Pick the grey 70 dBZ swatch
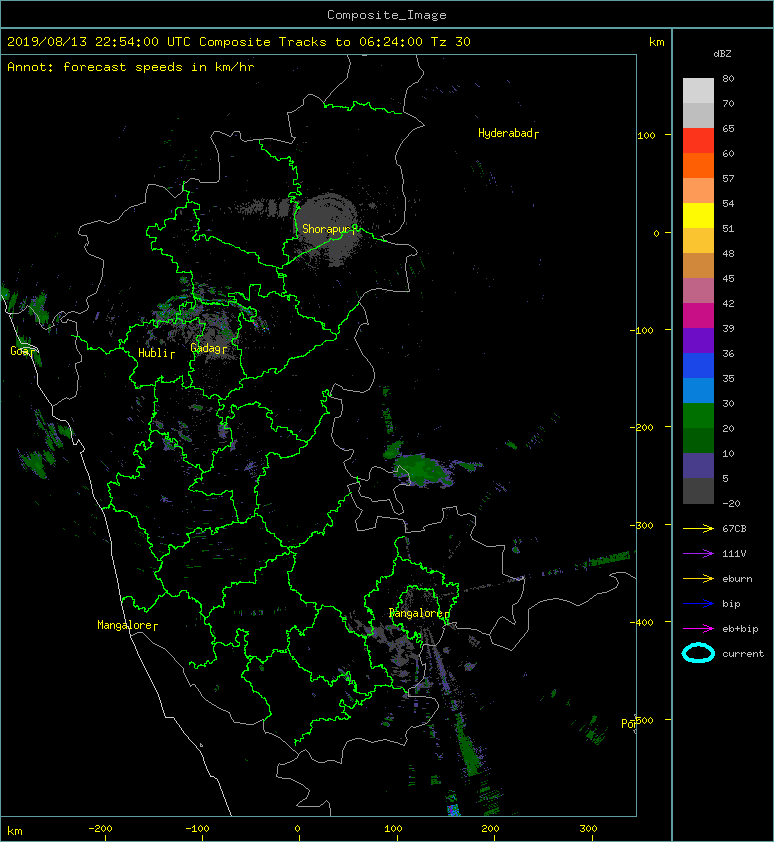Image resolution: width=774 pixels, height=842 pixels. pyautogui.click(x=698, y=115)
